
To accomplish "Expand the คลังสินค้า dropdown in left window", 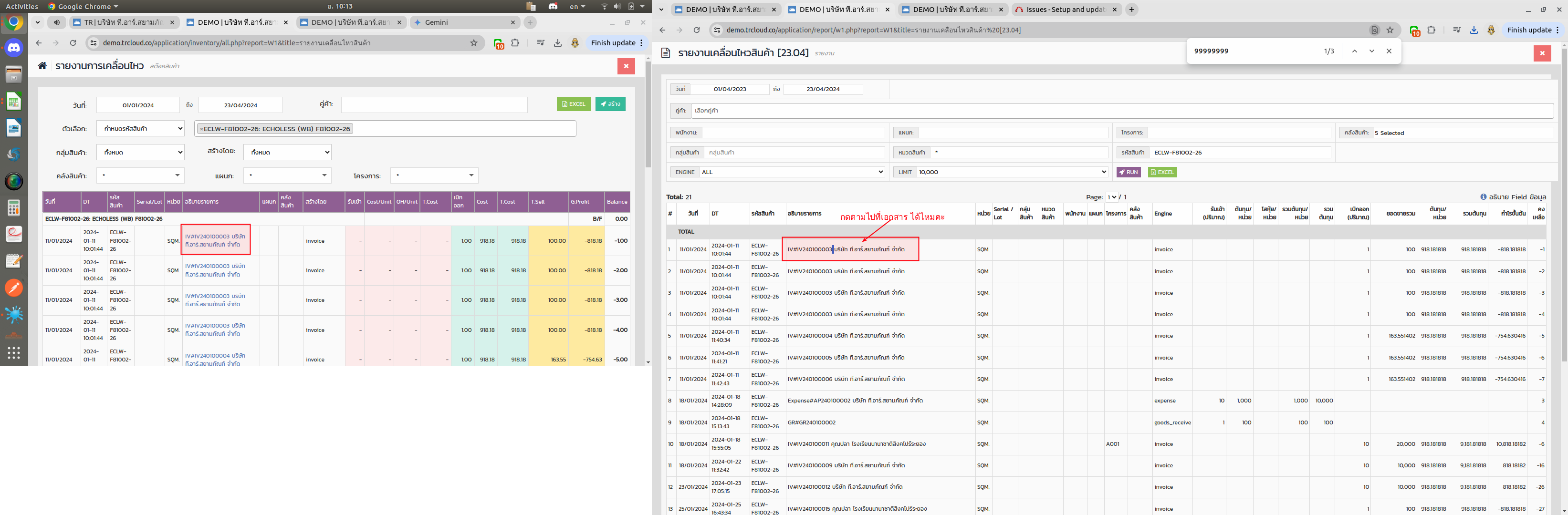I will click(140, 176).
